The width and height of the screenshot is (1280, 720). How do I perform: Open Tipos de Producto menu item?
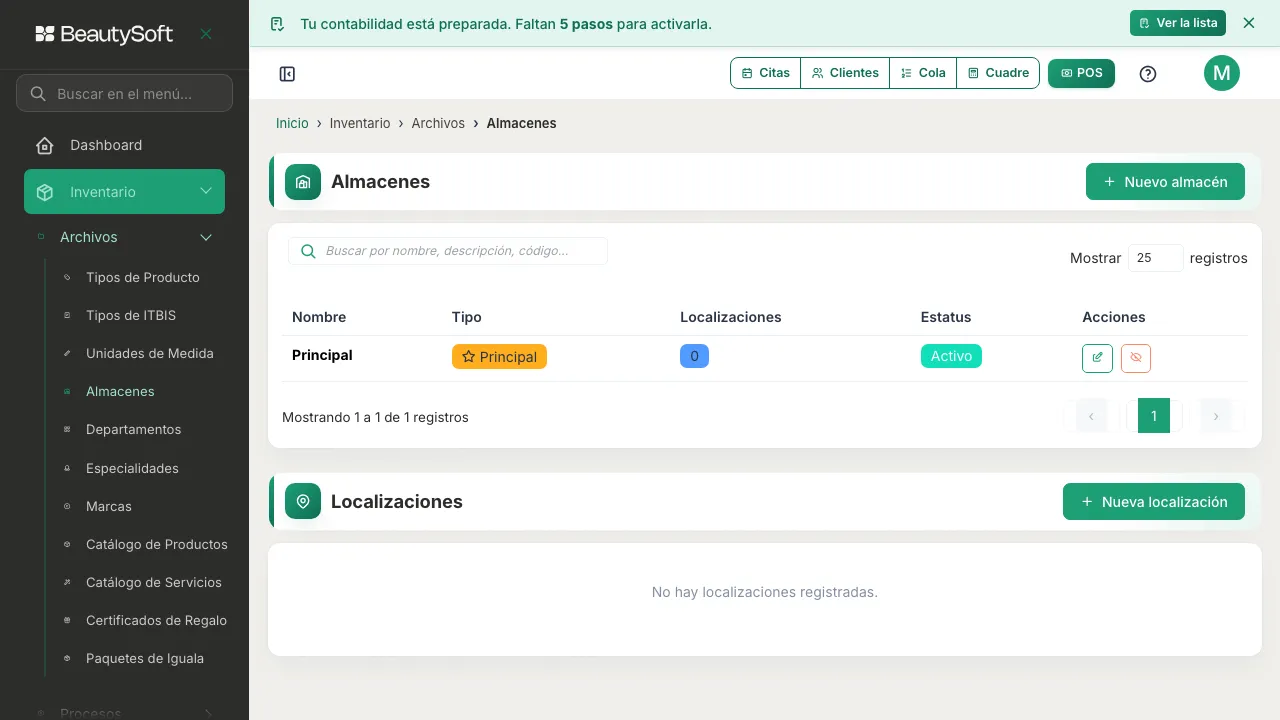point(143,277)
